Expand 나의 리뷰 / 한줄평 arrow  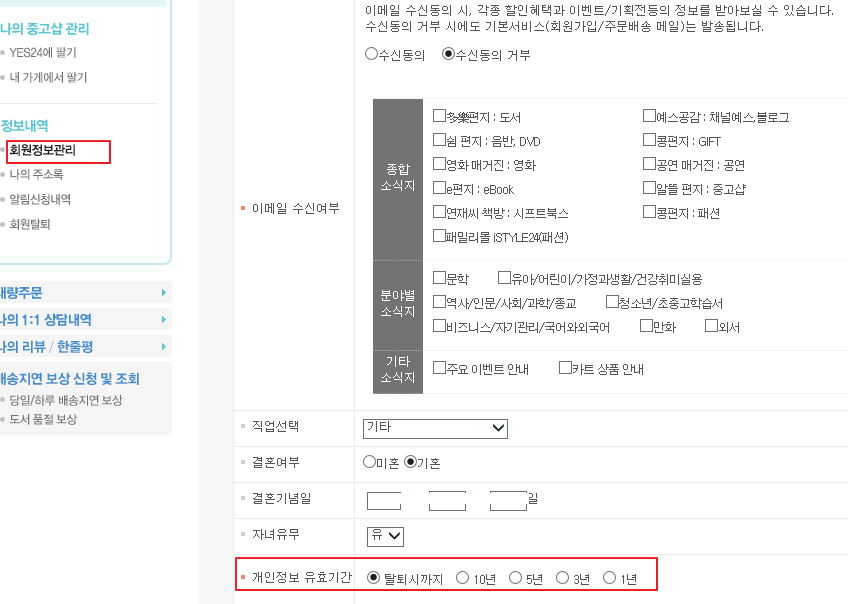[x=163, y=347]
